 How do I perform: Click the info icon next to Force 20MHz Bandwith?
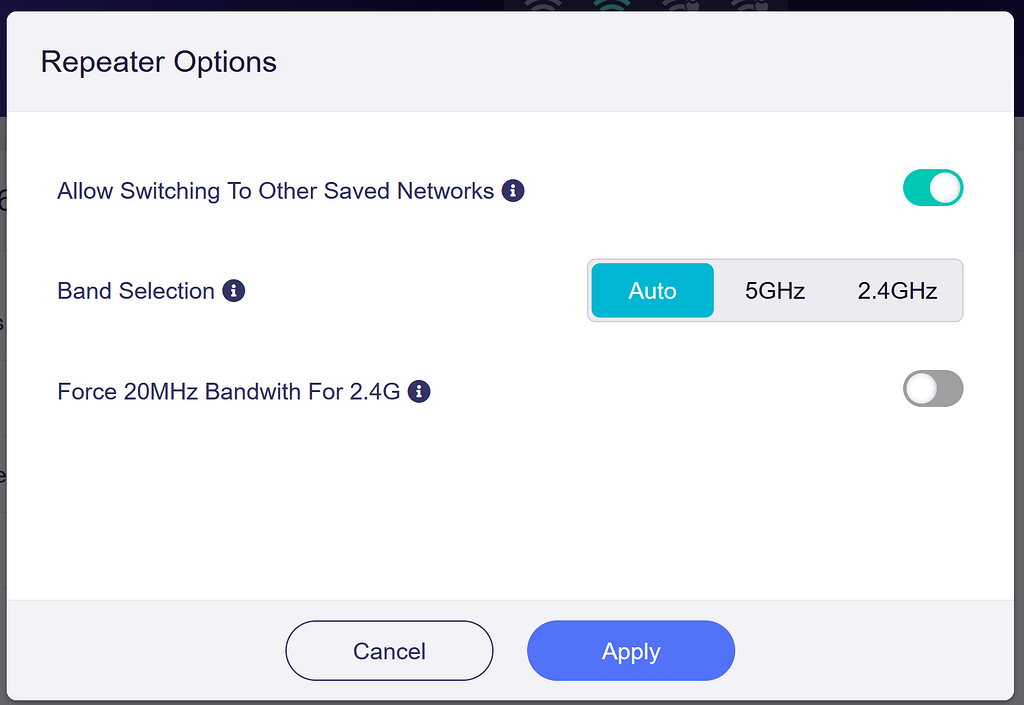(x=418, y=391)
